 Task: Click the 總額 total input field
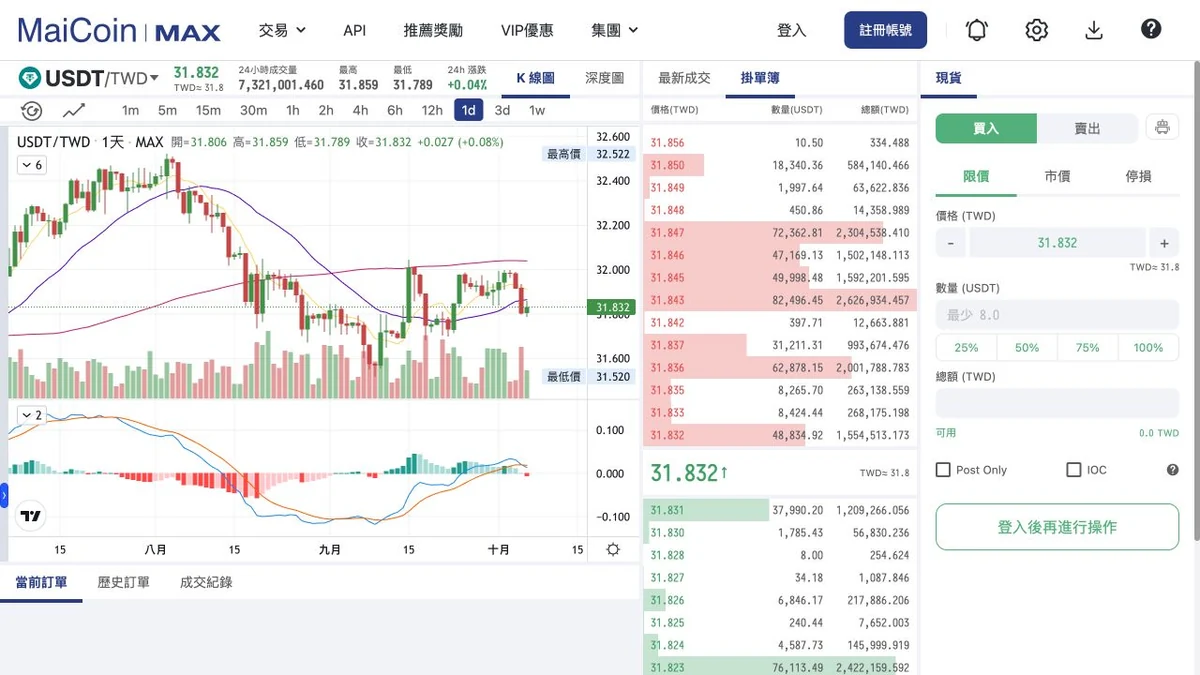(x=1057, y=404)
